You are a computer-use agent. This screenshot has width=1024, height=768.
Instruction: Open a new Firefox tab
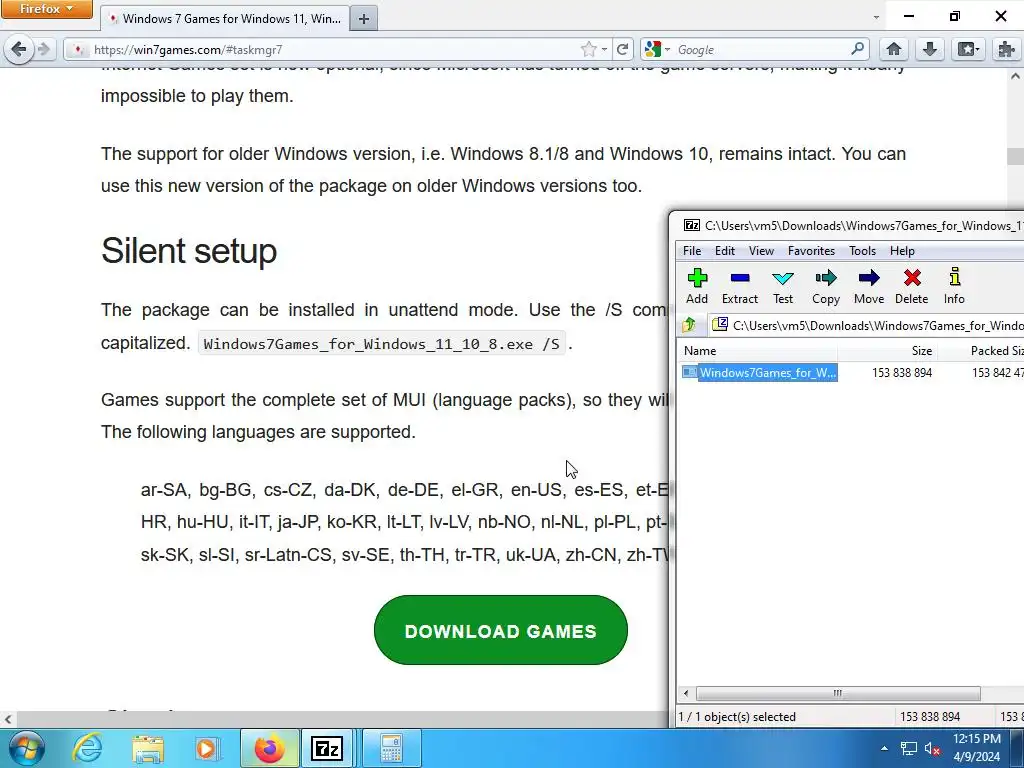click(x=364, y=19)
